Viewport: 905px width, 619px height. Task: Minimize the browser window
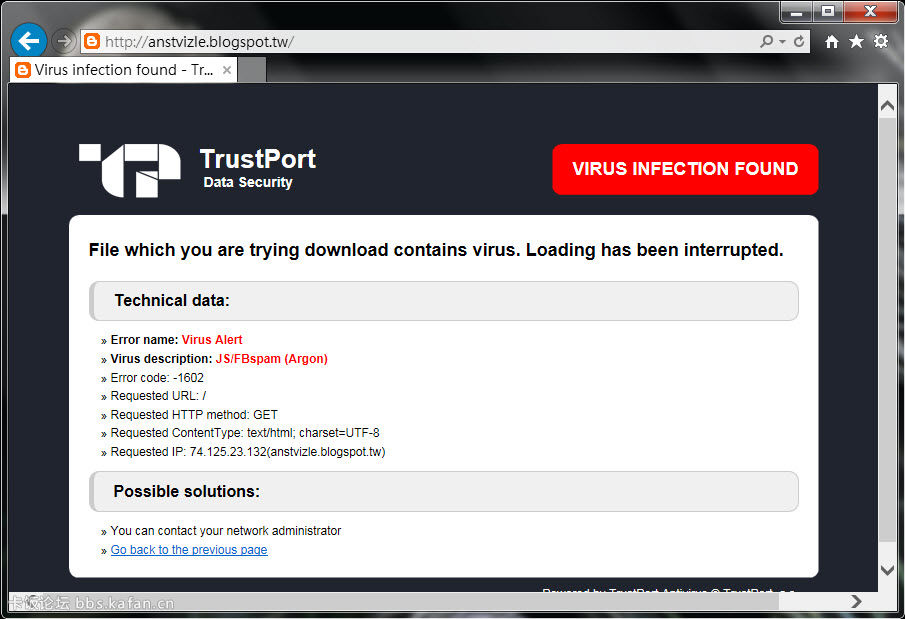click(x=796, y=12)
